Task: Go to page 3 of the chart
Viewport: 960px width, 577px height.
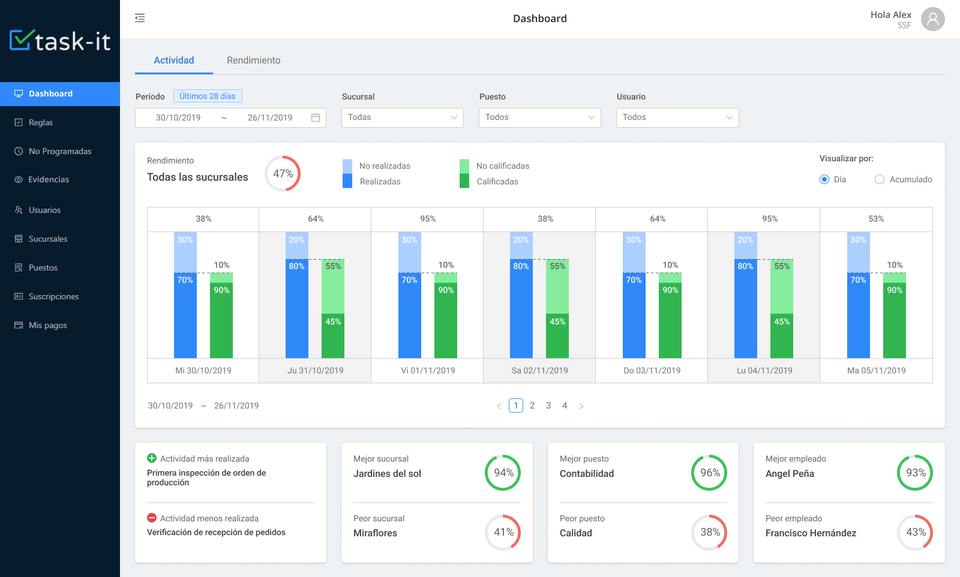Action: [549, 405]
